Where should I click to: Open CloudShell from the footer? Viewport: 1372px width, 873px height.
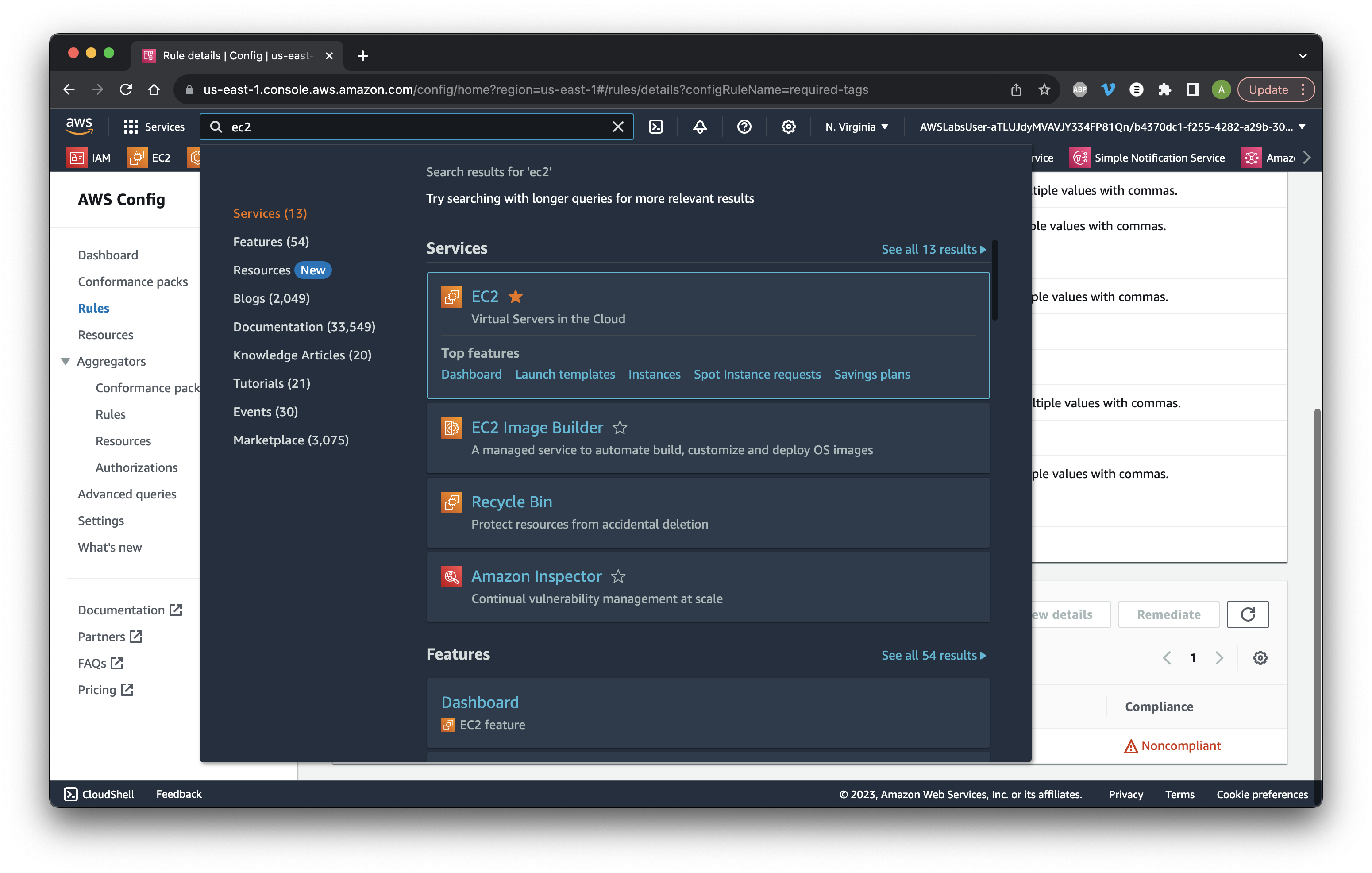[99, 794]
